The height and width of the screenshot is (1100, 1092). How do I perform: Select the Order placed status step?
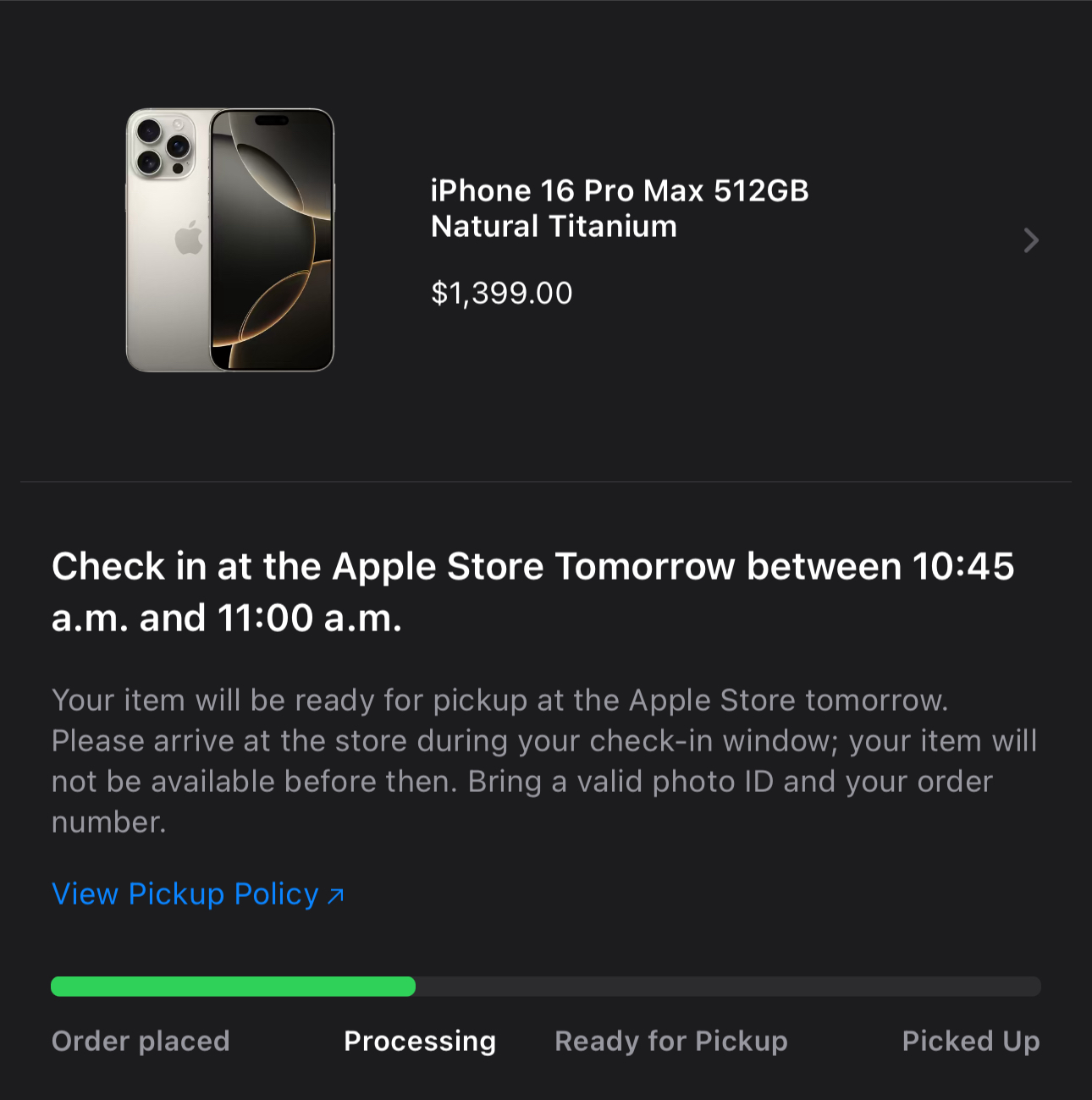tap(141, 1041)
